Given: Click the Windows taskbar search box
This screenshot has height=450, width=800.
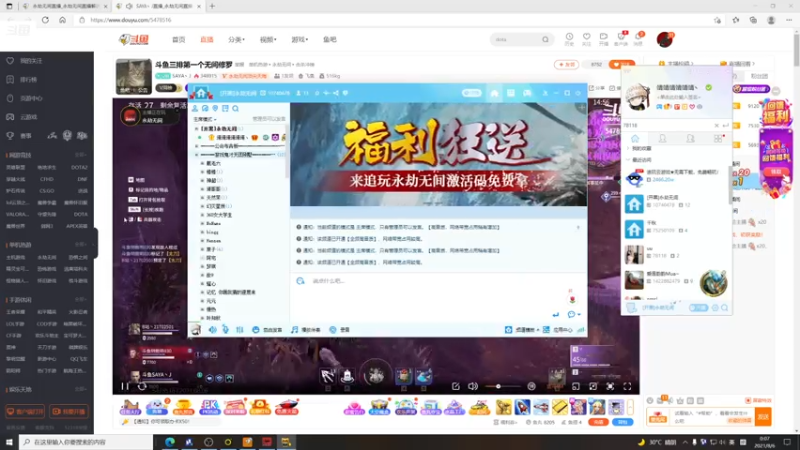Looking at the screenshot, I should [x=86, y=442].
